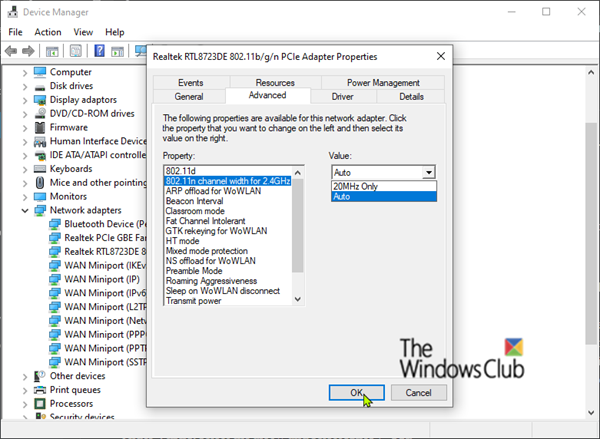Open the File menu
The height and width of the screenshot is (439, 600).
click(x=15, y=32)
